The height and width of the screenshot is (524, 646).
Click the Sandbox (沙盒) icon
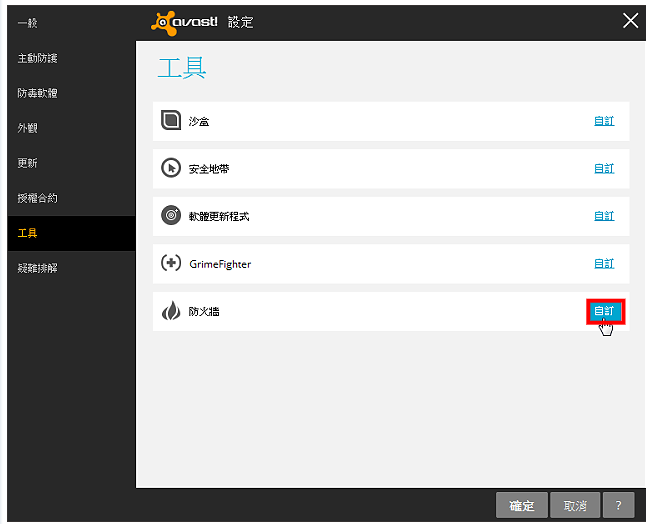coord(171,120)
